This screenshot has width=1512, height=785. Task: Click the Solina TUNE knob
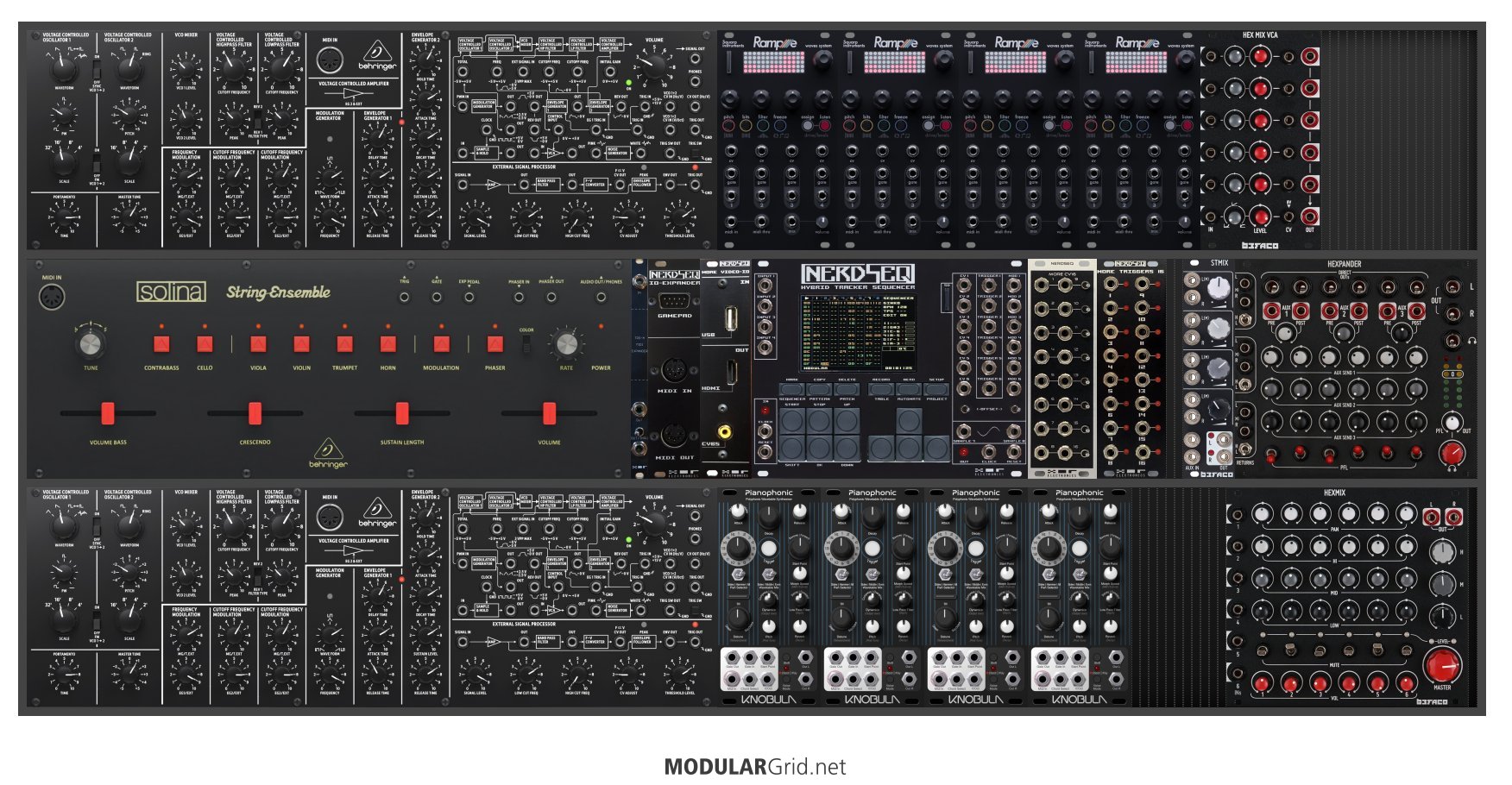click(91, 344)
